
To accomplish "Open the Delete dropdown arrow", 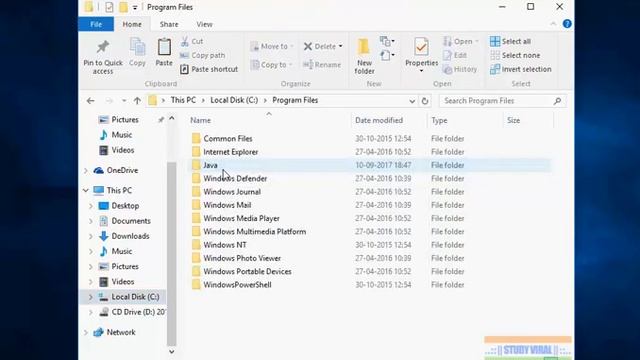I will pyautogui.click(x=340, y=47).
